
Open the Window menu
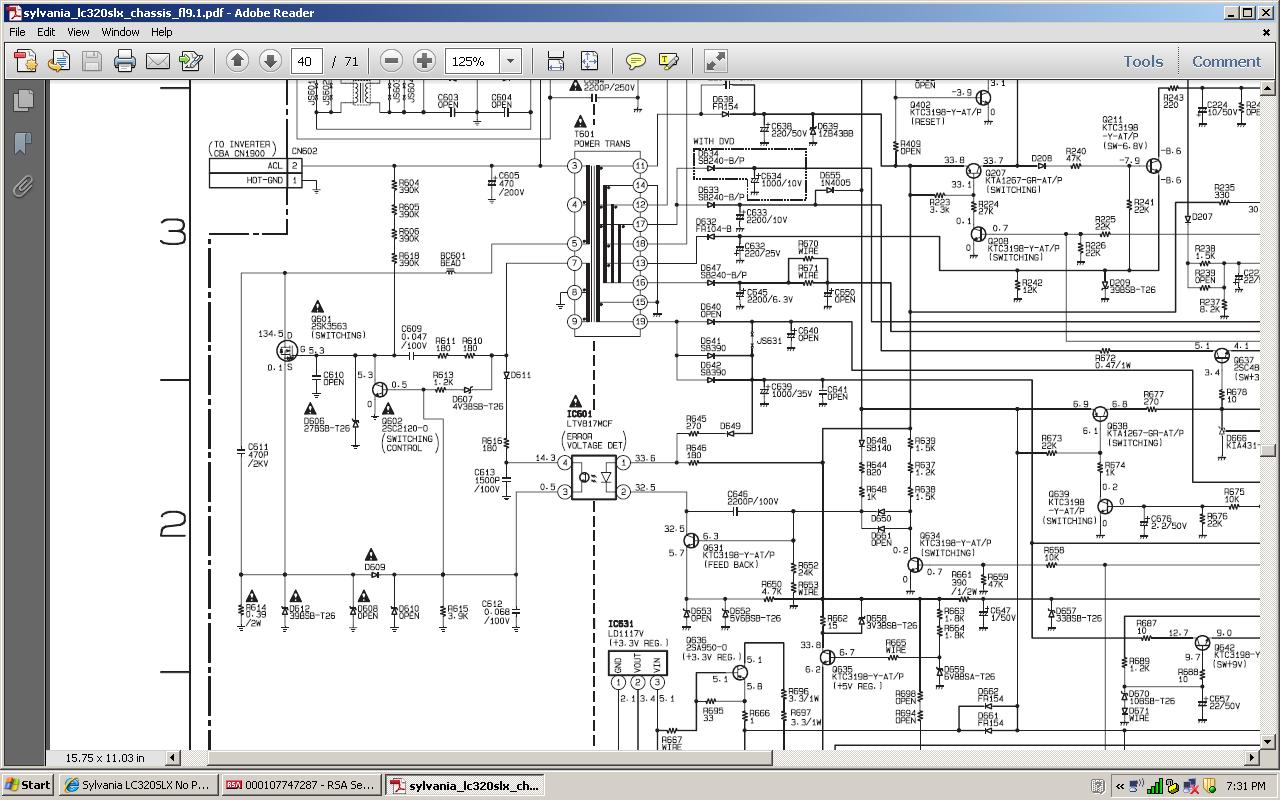pyautogui.click(x=120, y=32)
